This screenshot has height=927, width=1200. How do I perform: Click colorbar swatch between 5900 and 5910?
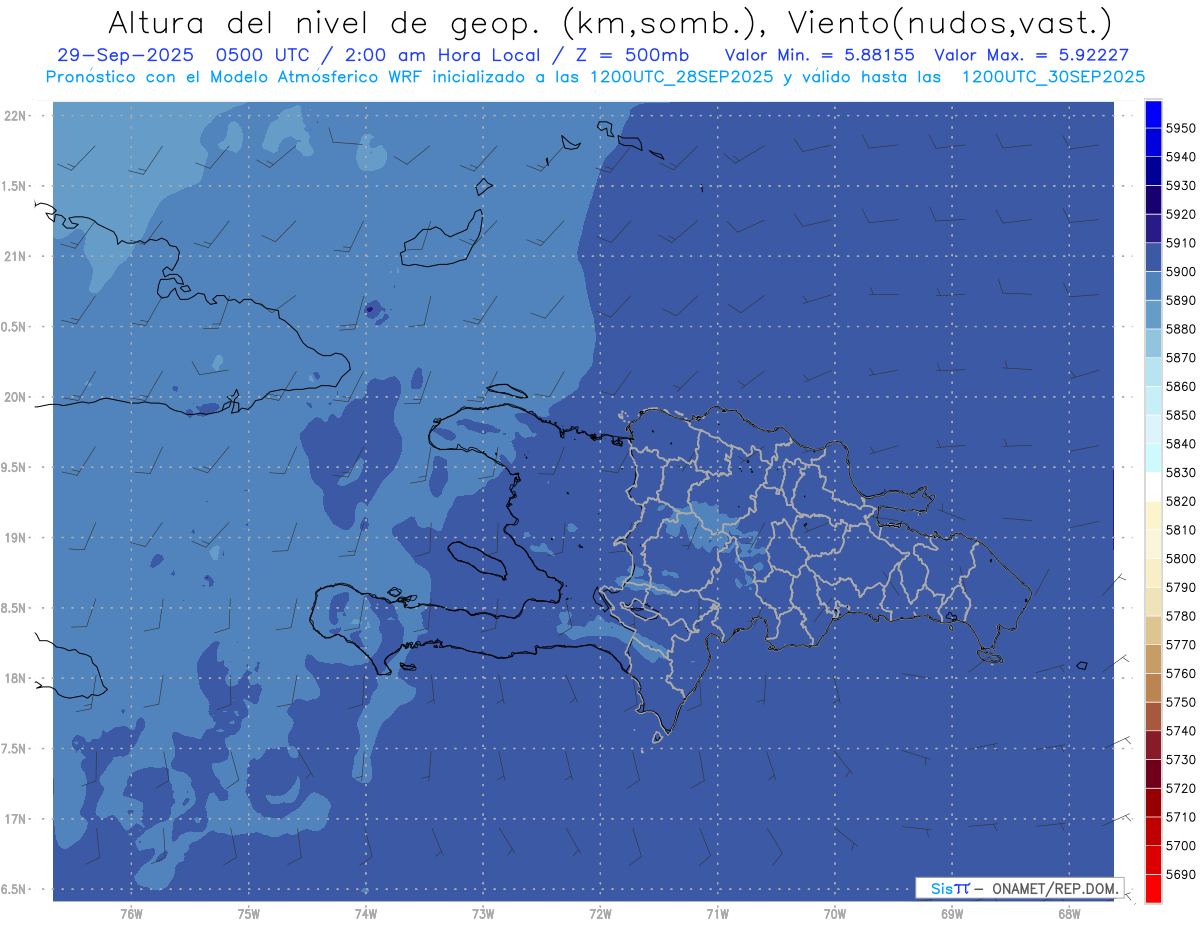1153,257
